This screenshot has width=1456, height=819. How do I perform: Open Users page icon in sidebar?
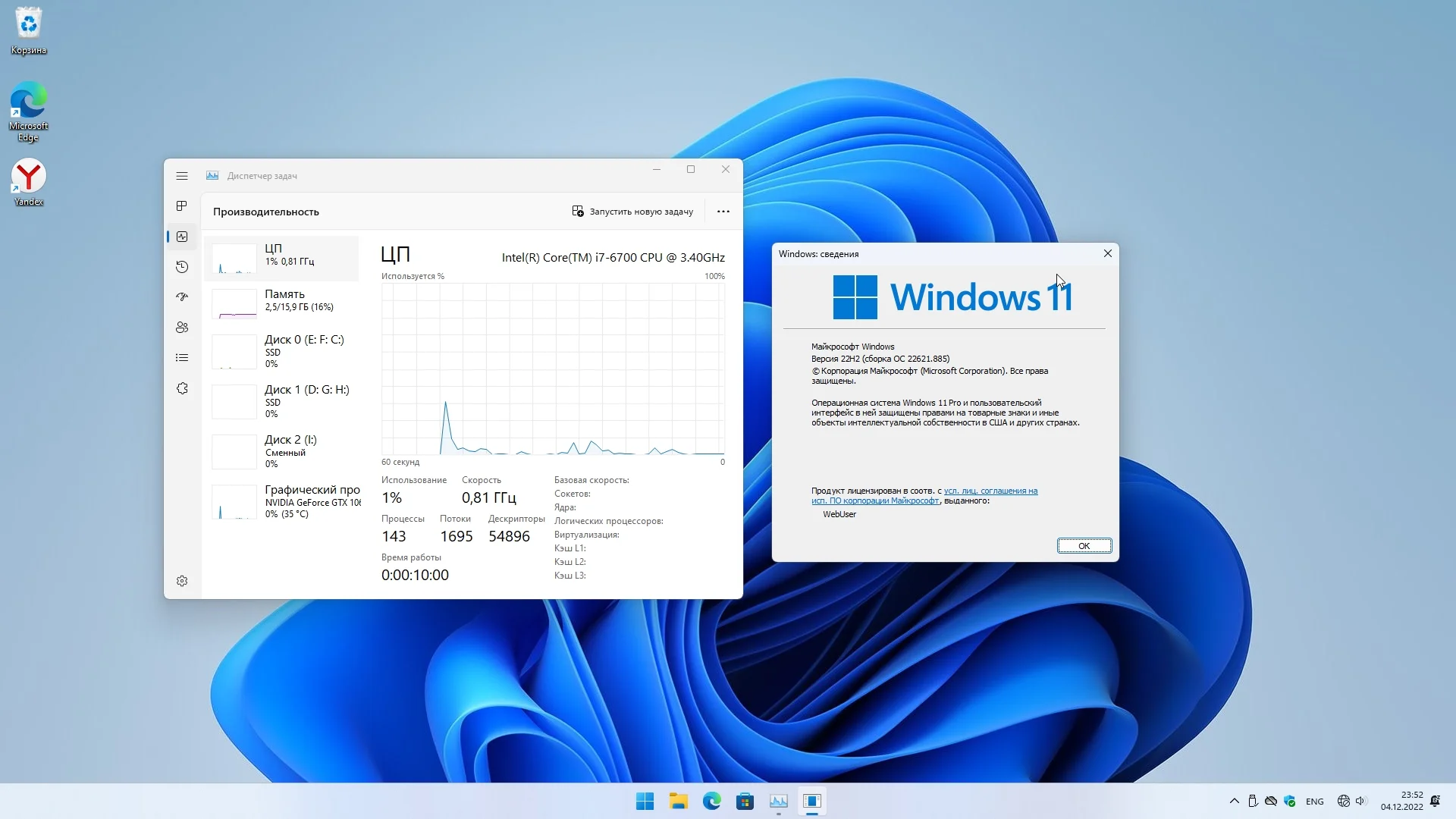181,328
